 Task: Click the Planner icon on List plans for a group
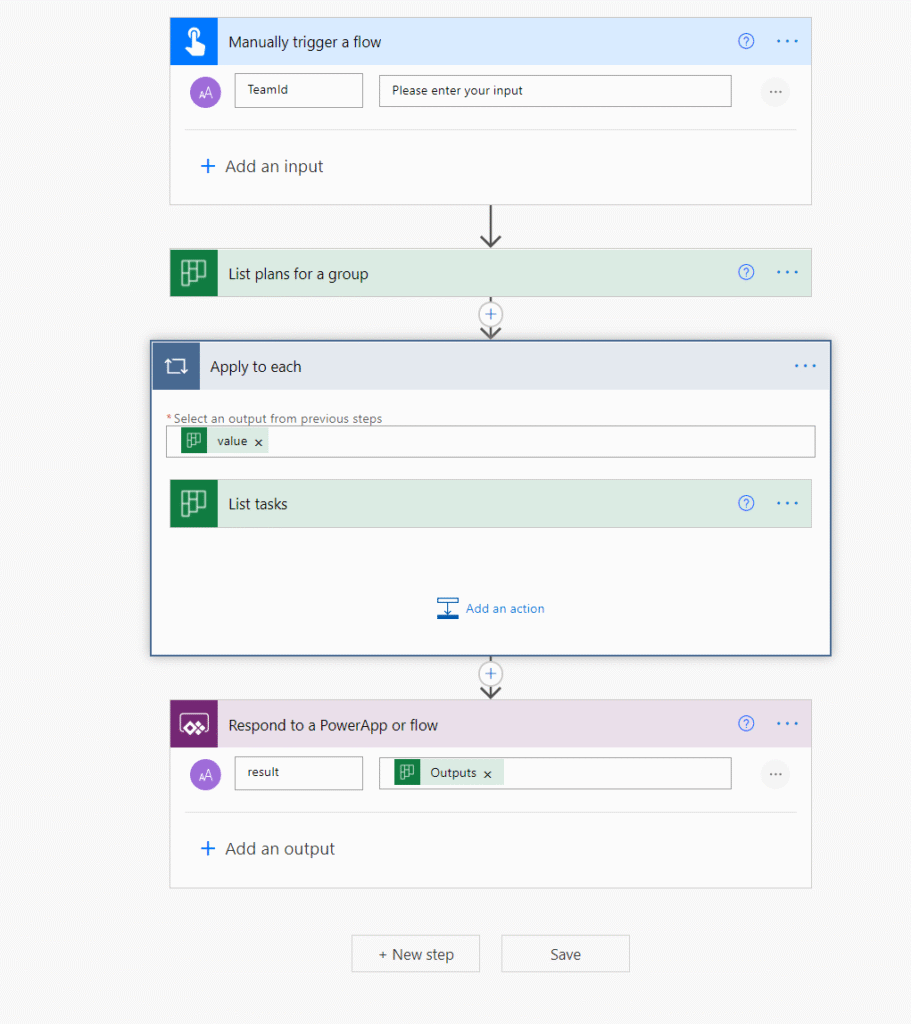coord(194,272)
